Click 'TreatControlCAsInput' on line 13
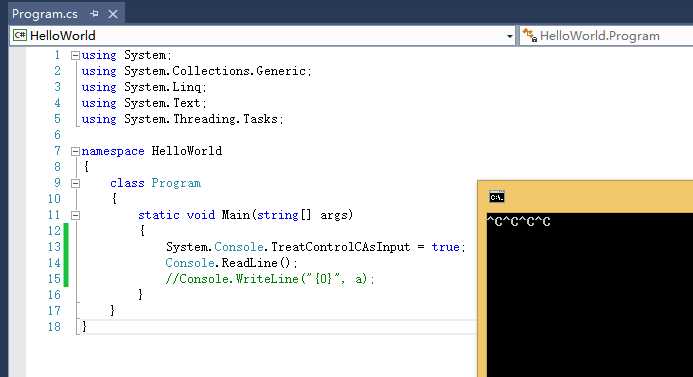Image resolution: width=693 pixels, height=377 pixels. (x=341, y=247)
